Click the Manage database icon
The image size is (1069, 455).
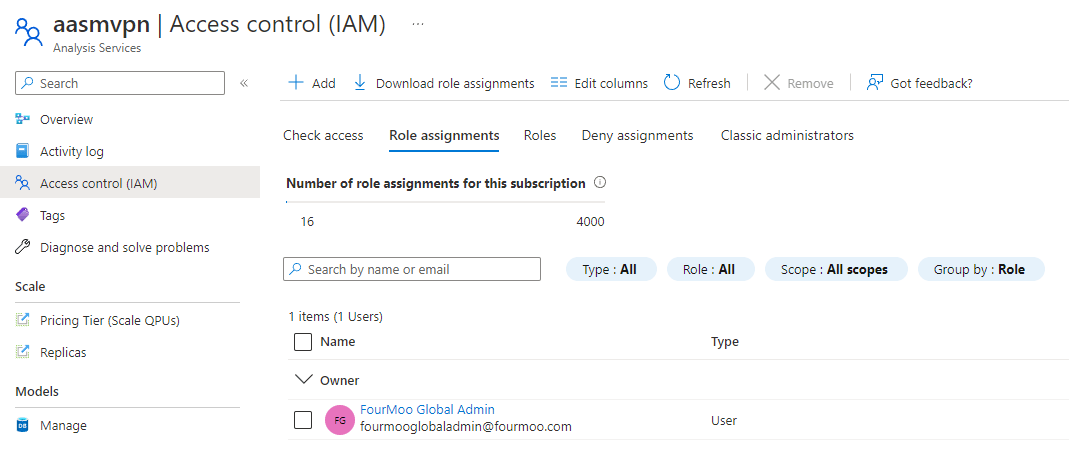tap(22, 426)
